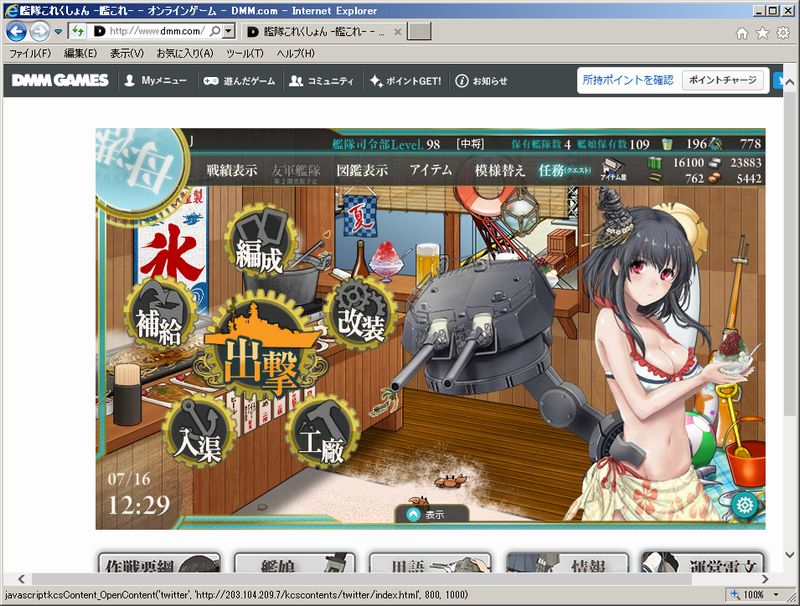
Task: Click the 所持ポイントを確認 link
Action: [x=628, y=80]
